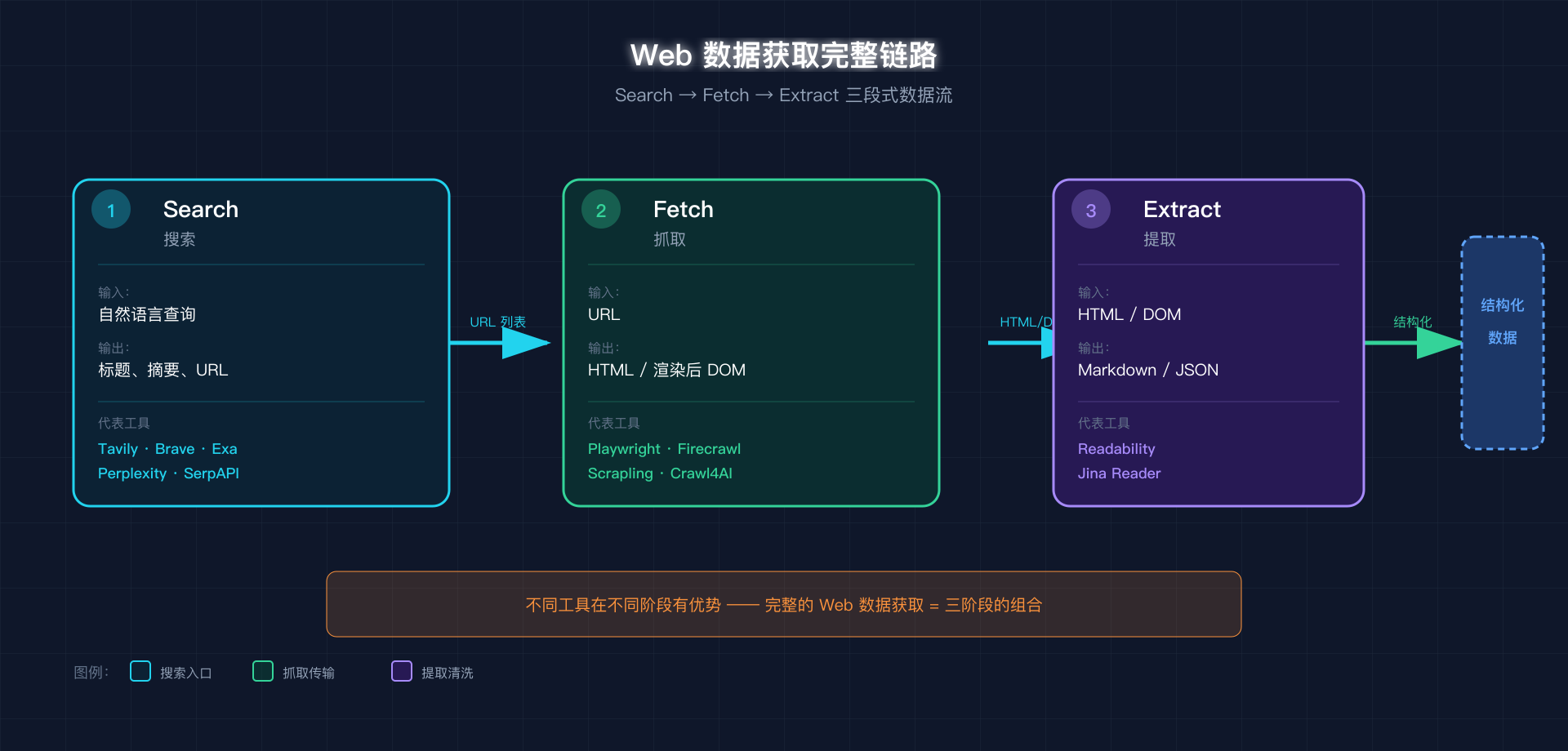Click the text Markdown / JSON
The image size is (1568, 751).
pos(1148,370)
